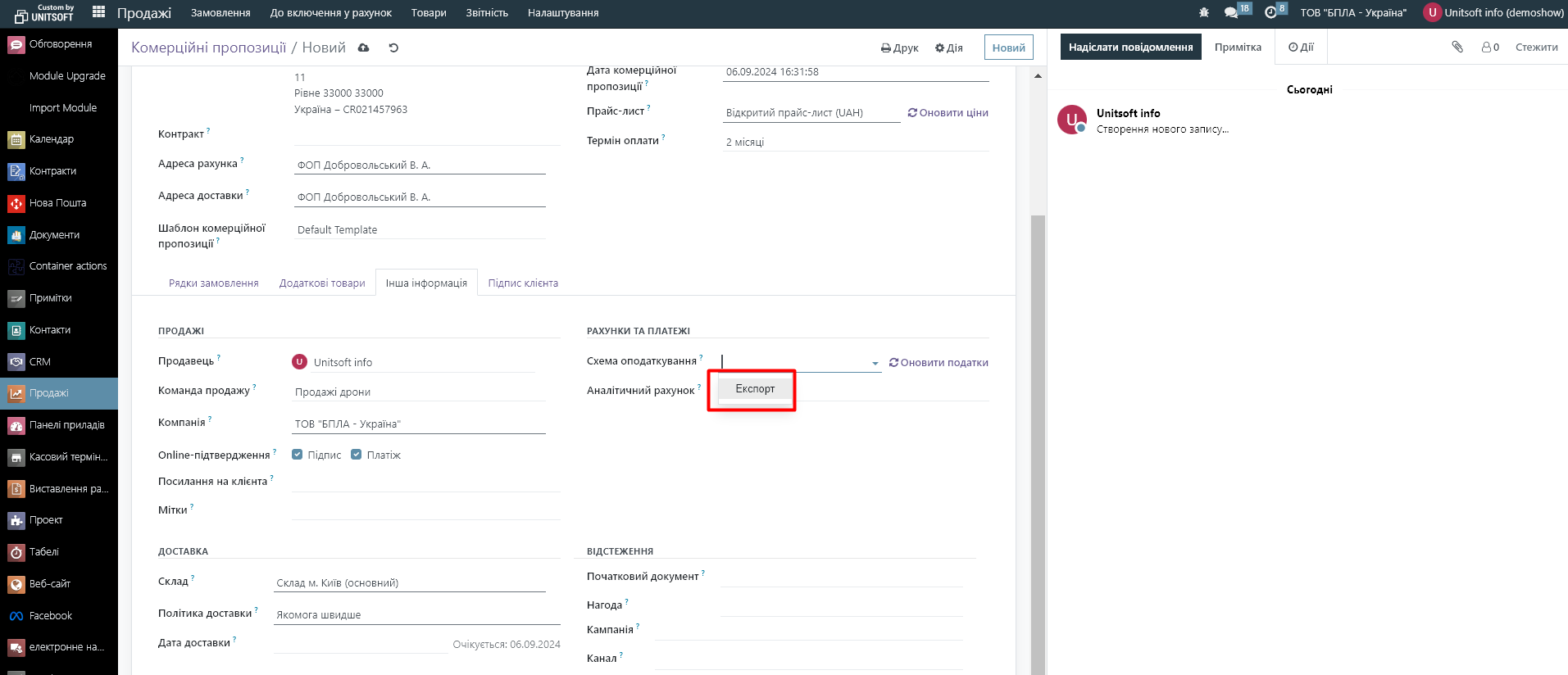Click the cloud save icon

(364, 48)
